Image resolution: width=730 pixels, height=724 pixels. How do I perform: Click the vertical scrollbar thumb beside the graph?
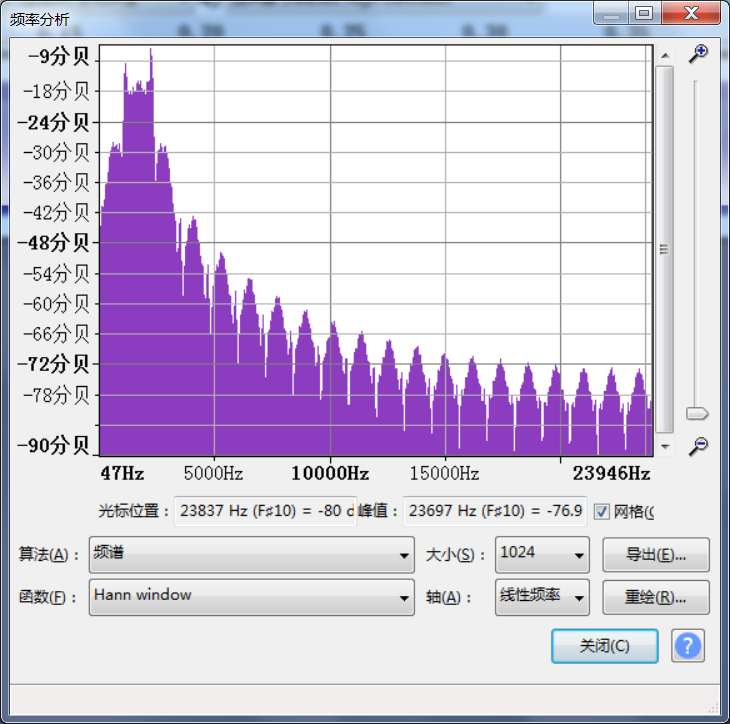coord(665,249)
